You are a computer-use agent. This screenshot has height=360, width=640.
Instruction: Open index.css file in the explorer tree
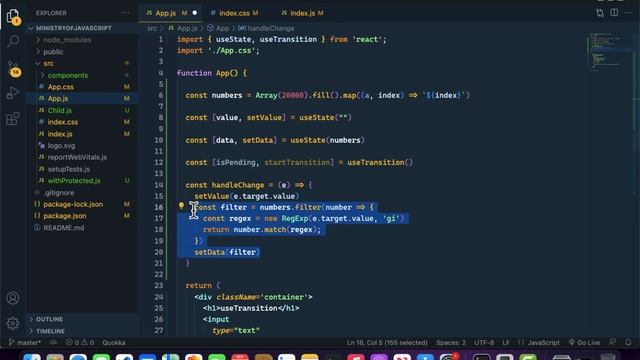(62, 122)
